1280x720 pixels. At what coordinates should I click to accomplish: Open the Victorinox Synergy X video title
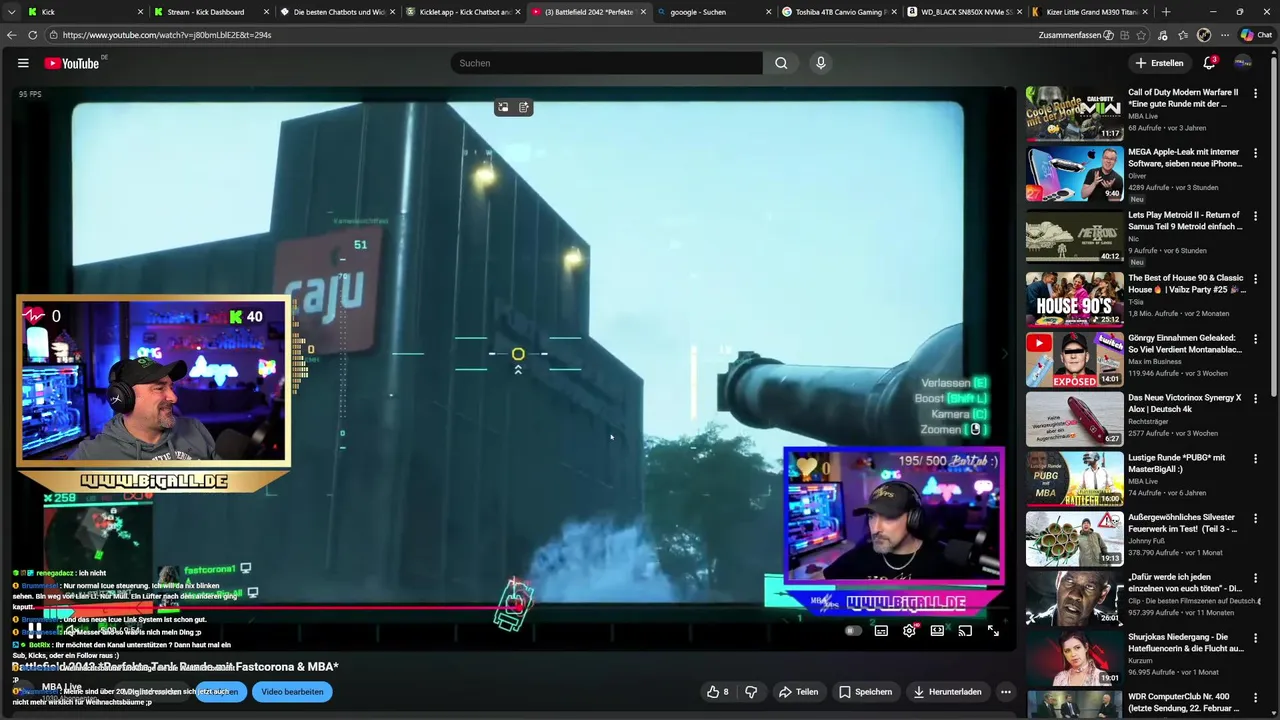pyautogui.click(x=1184, y=403)
